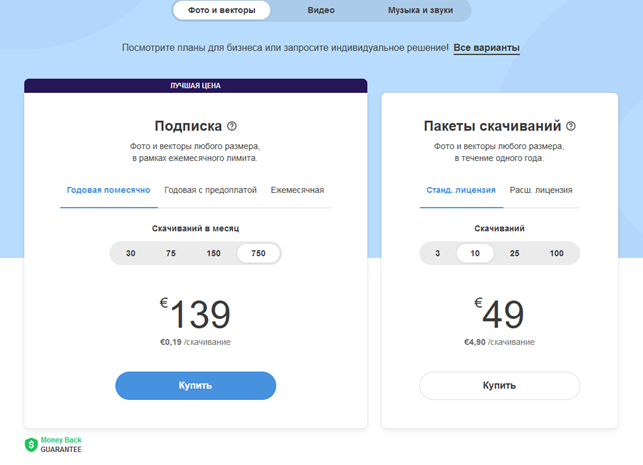
Task: Pick 150 downloads per month
Action: (x=213, y=254)
